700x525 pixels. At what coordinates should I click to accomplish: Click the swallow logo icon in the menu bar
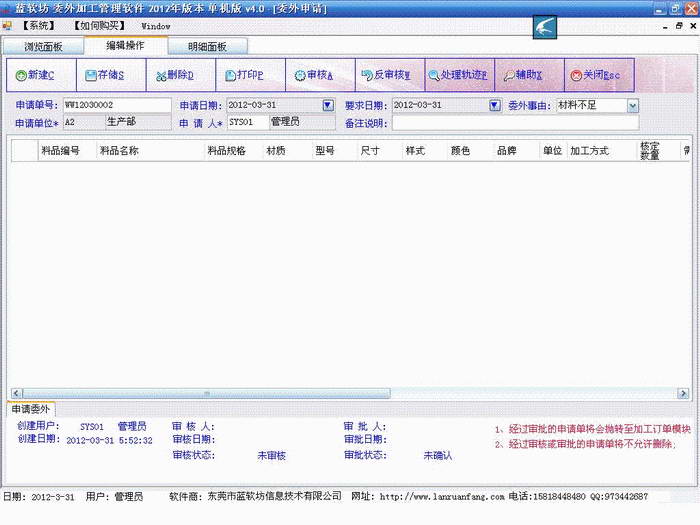545,27
